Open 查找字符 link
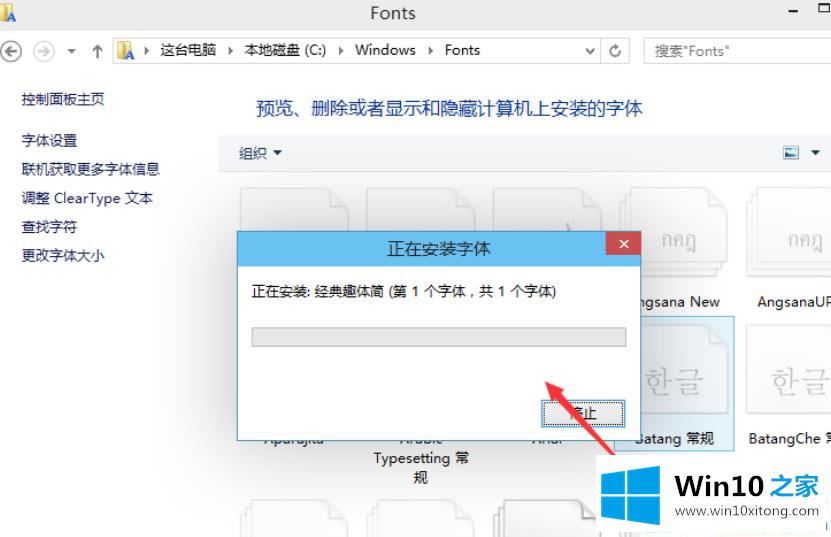831x537 pixels. (49, 227)
